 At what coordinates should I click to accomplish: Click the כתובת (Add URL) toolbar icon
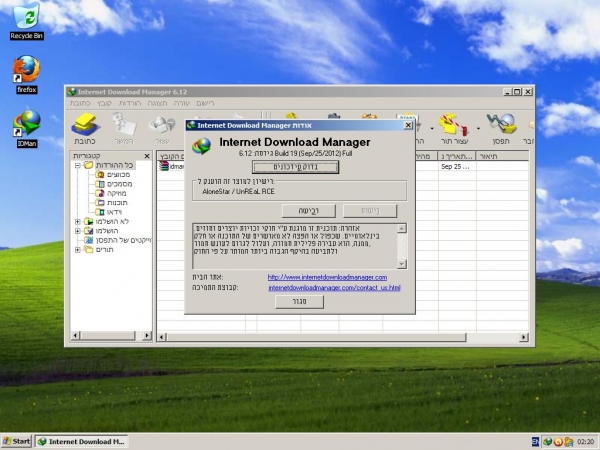pos(86,127)
